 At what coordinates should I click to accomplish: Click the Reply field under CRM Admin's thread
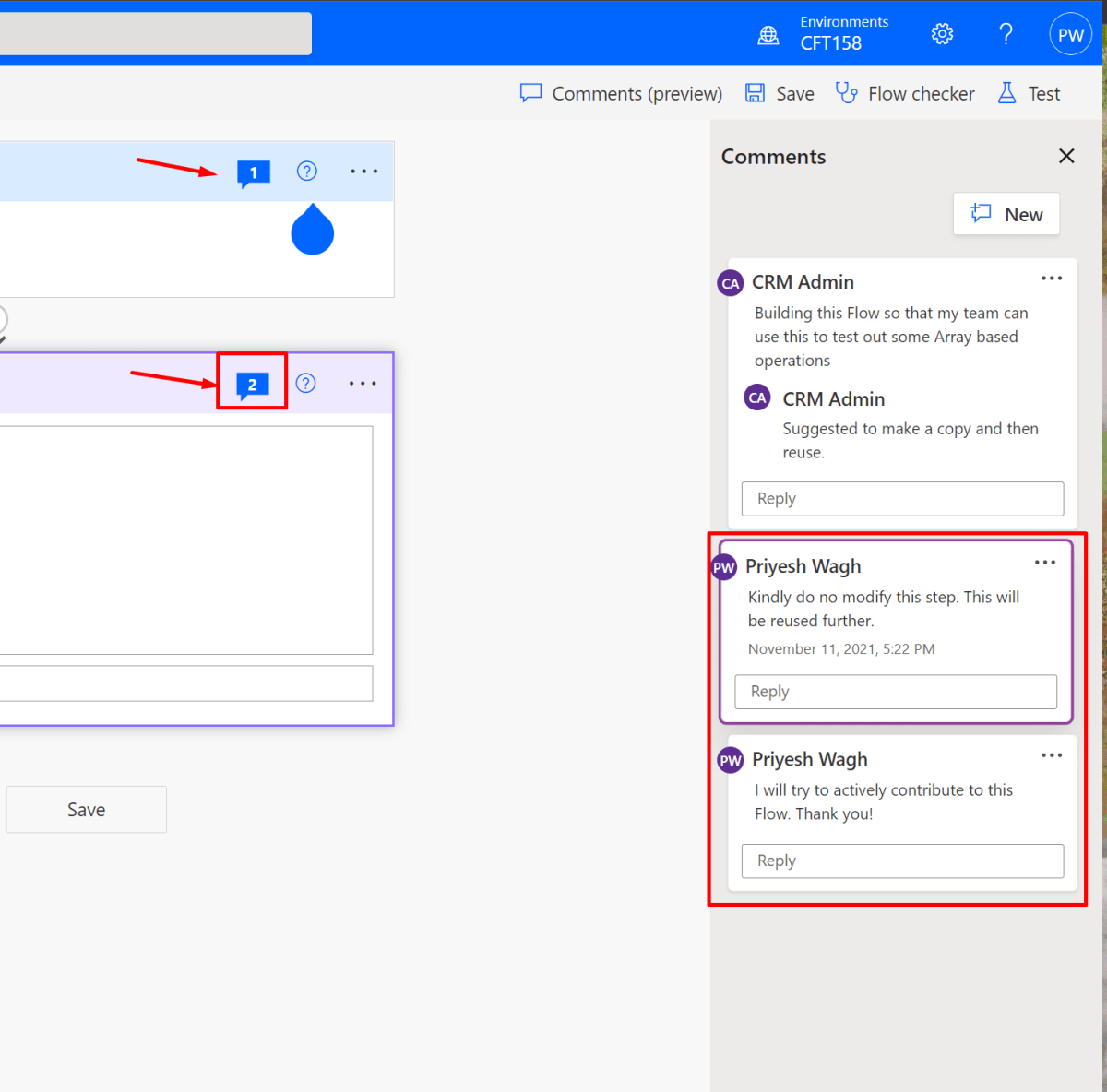[x=901, y=498]
